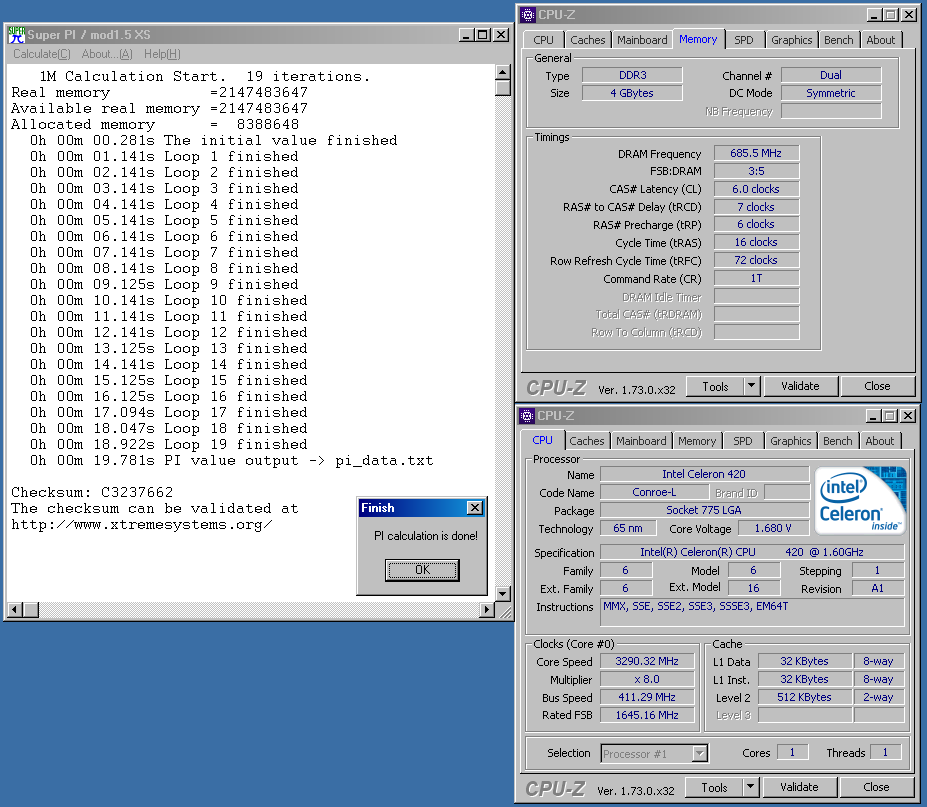Click Tools button in top CPU-Z window

(715, 387)
